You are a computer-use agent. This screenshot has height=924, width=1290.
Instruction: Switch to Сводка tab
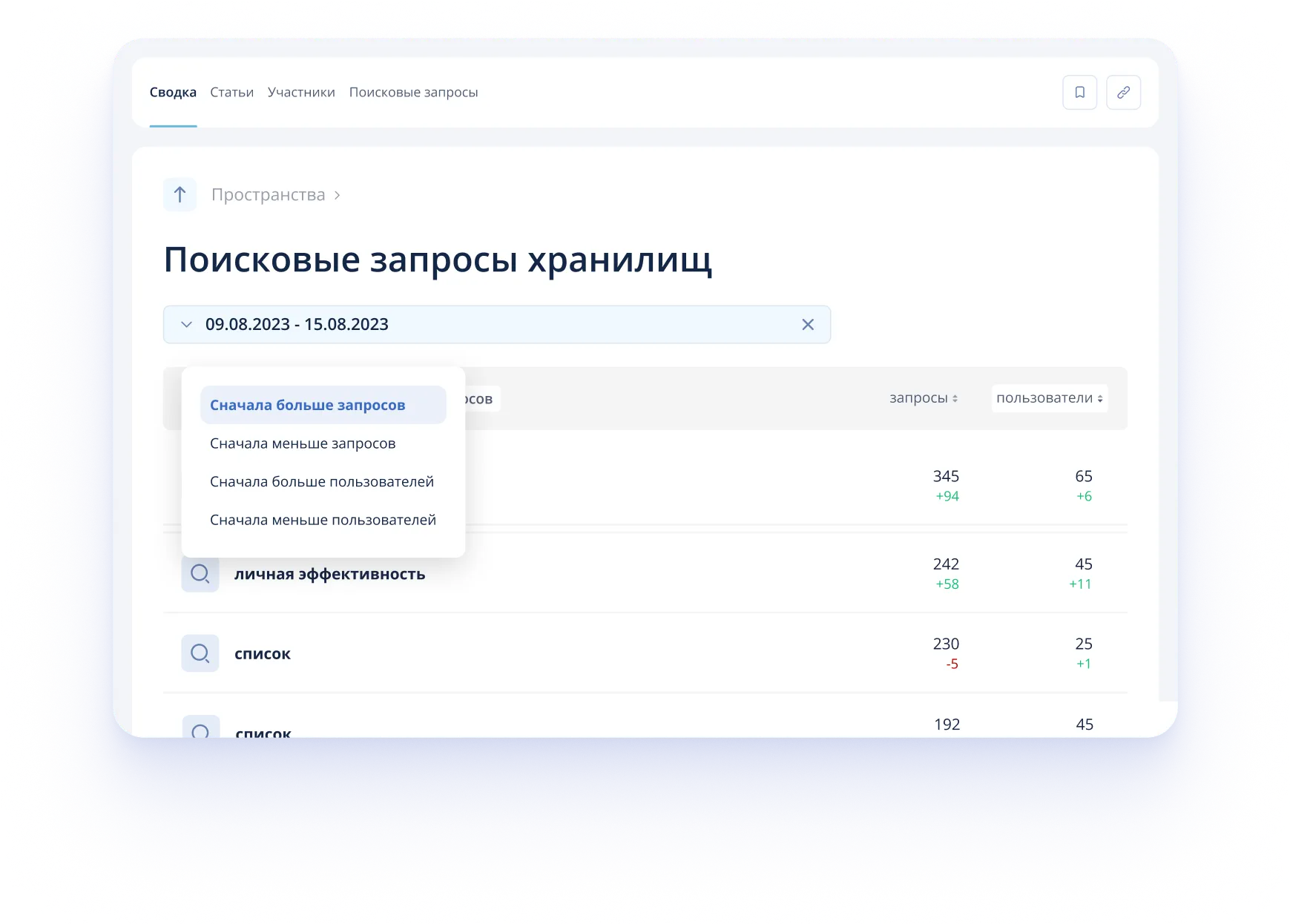(173, 93)
